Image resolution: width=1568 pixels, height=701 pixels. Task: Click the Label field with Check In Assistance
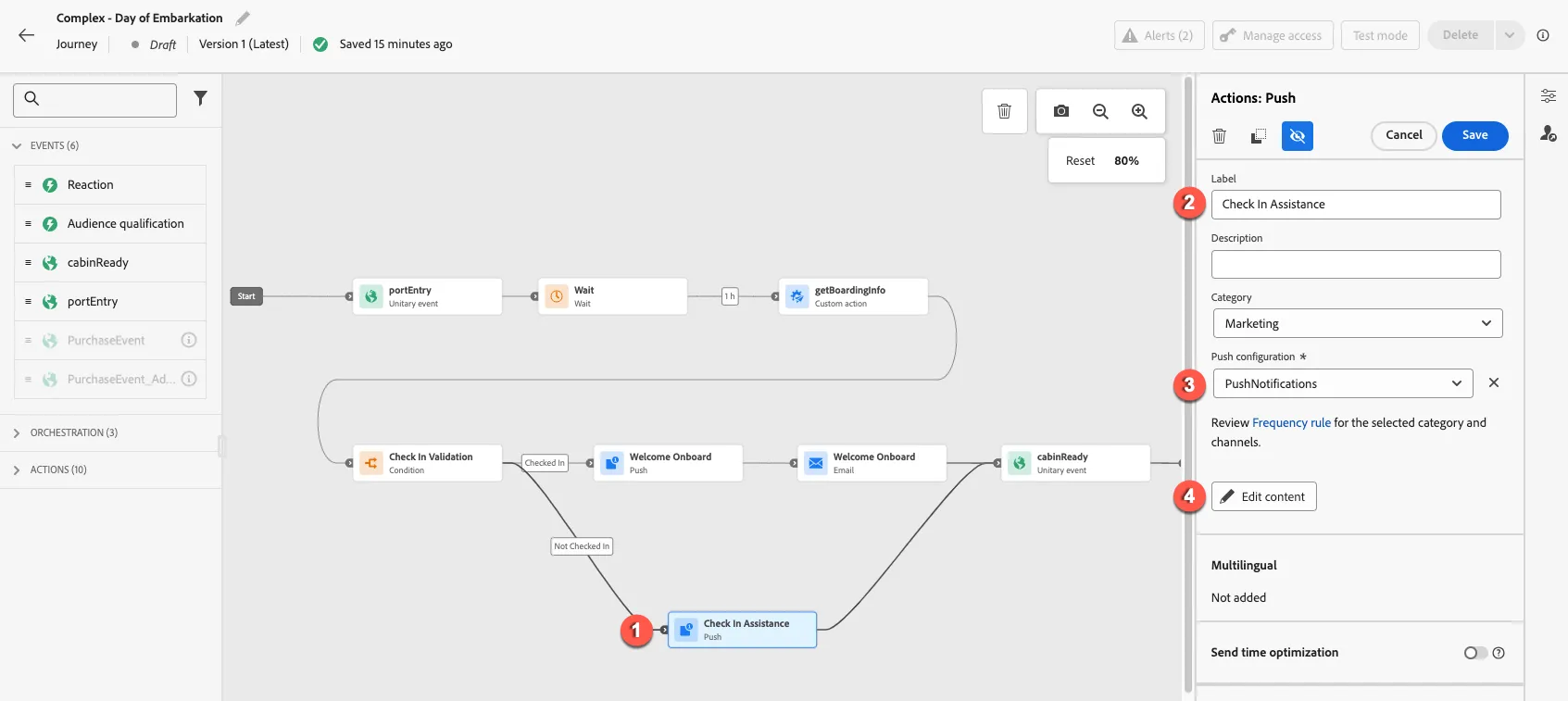point(1356,205)
